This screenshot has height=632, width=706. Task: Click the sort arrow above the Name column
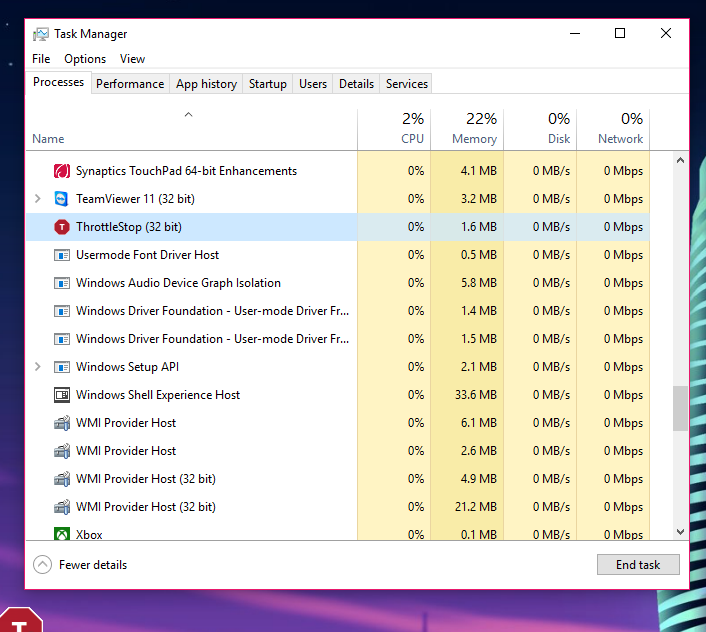[189, 115]
